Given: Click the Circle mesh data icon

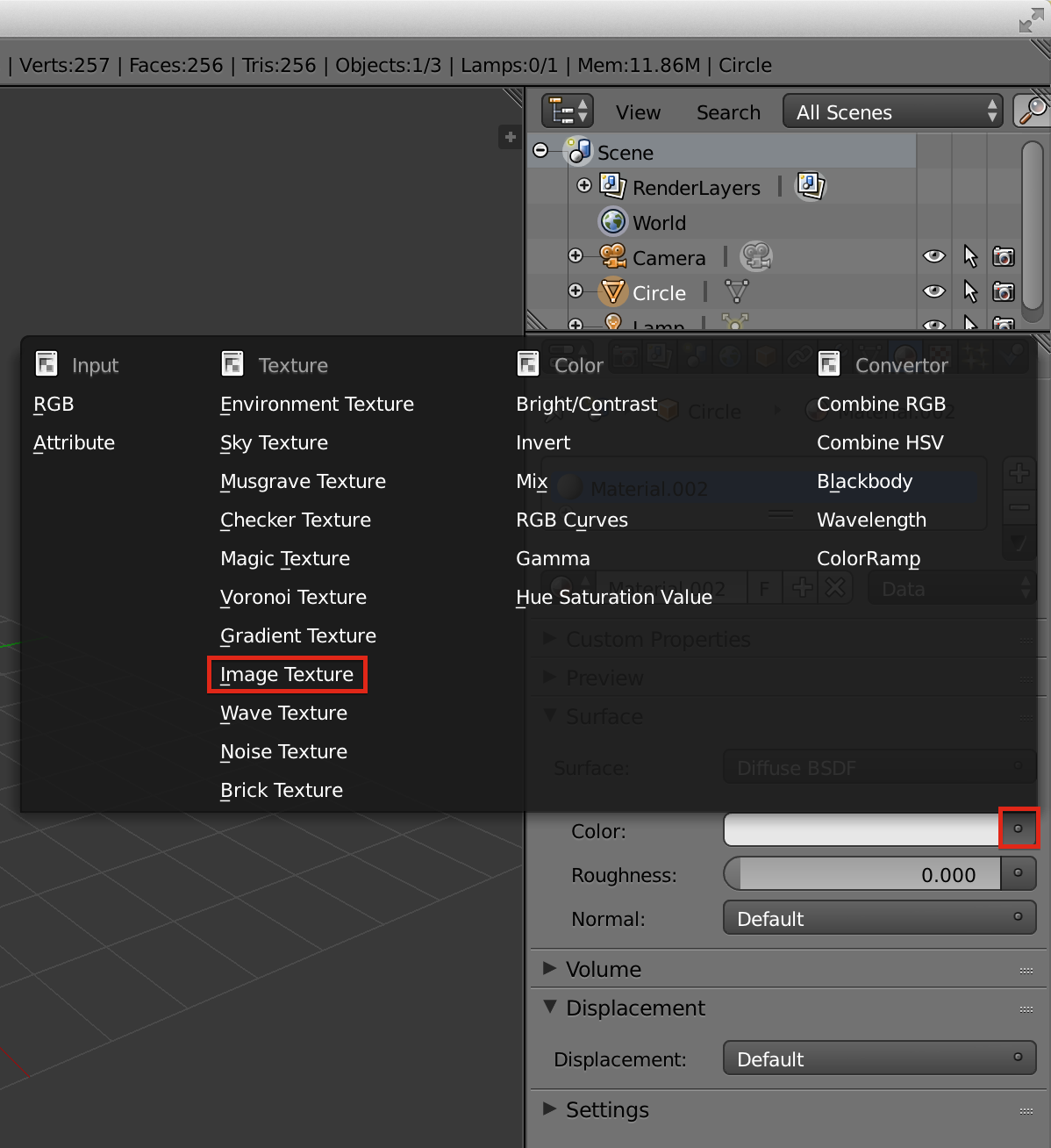Looking at the screenshot, I should pos(737,291).
